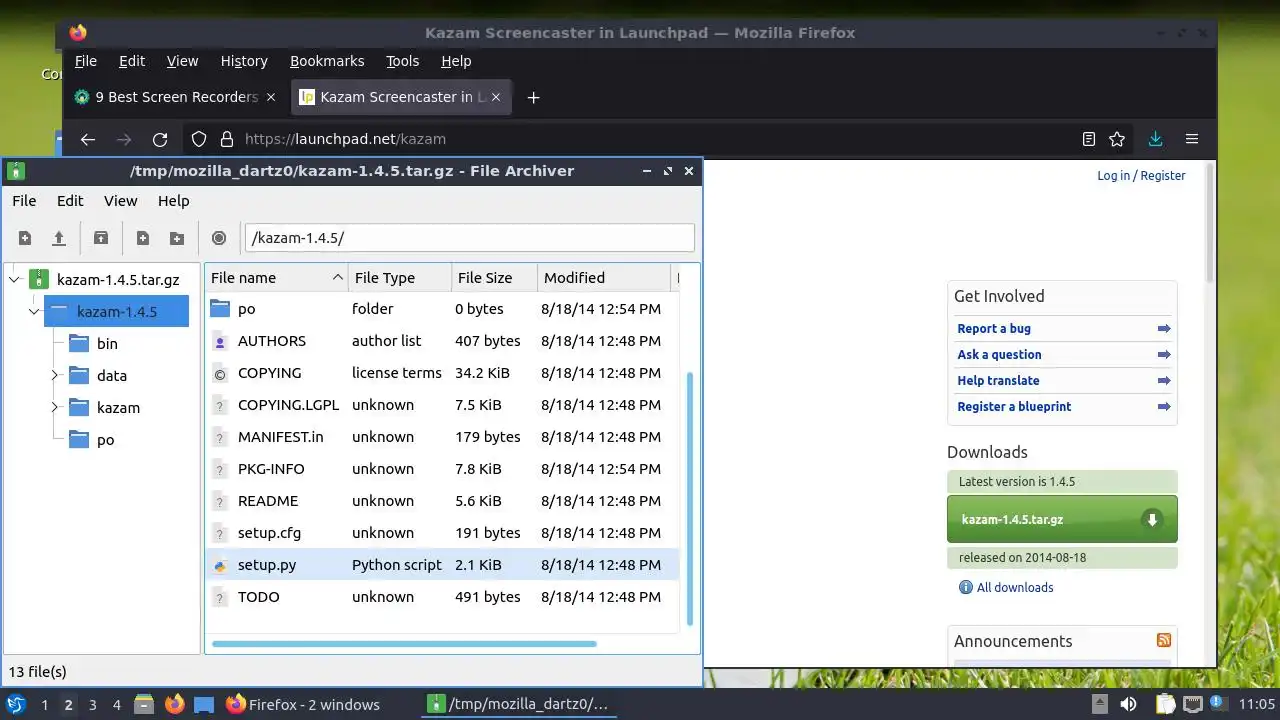Select COPYING.LGPL file row
This screenshot has width=1280, height=720.
point(441,405)
